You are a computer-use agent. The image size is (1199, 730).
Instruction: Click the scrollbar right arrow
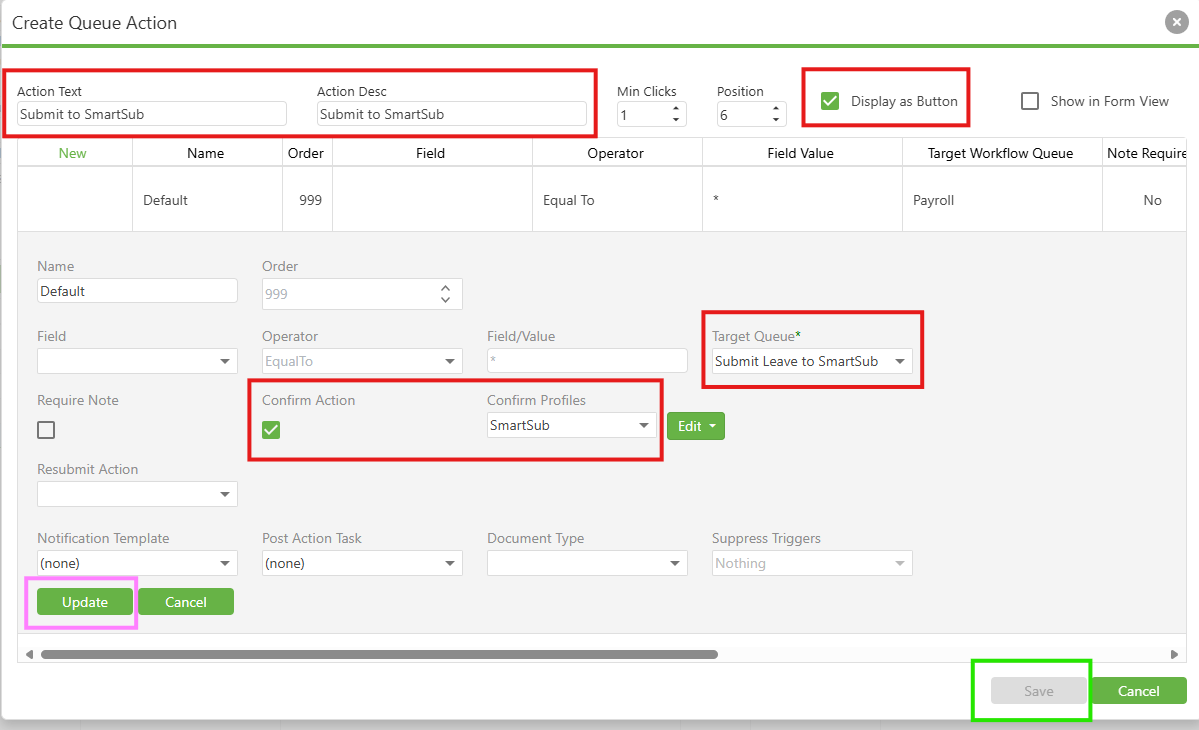(x=1175, y=654)
